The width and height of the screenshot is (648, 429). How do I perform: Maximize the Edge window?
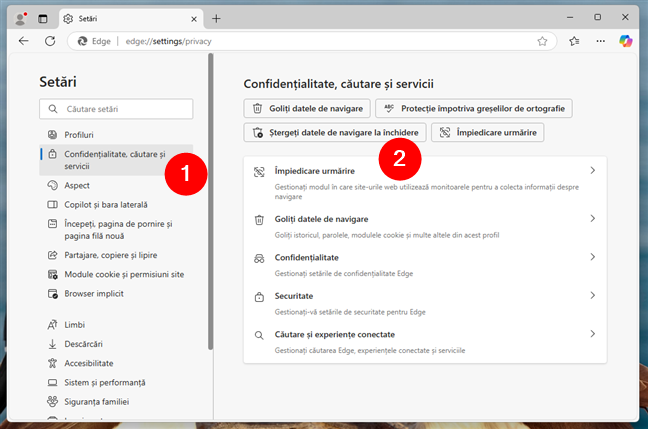tap(598, 17)
